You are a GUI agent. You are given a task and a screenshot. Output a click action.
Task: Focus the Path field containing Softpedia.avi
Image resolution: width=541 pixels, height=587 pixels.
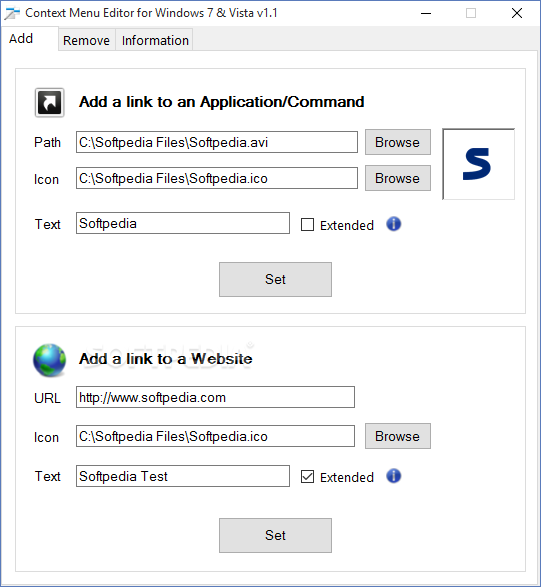tap(217, 142)
